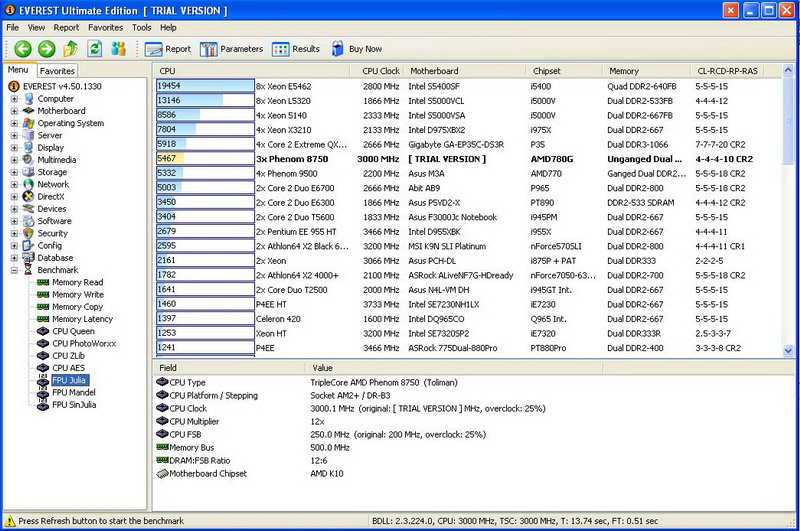The image size is (800, 531).
Task: Open the Report menu
Action: 66,28
